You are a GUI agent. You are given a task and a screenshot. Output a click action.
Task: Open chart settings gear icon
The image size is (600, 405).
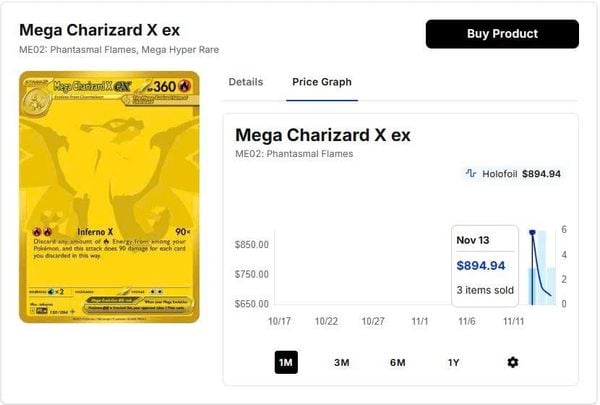pyautogui.click(x=513, y=362)
